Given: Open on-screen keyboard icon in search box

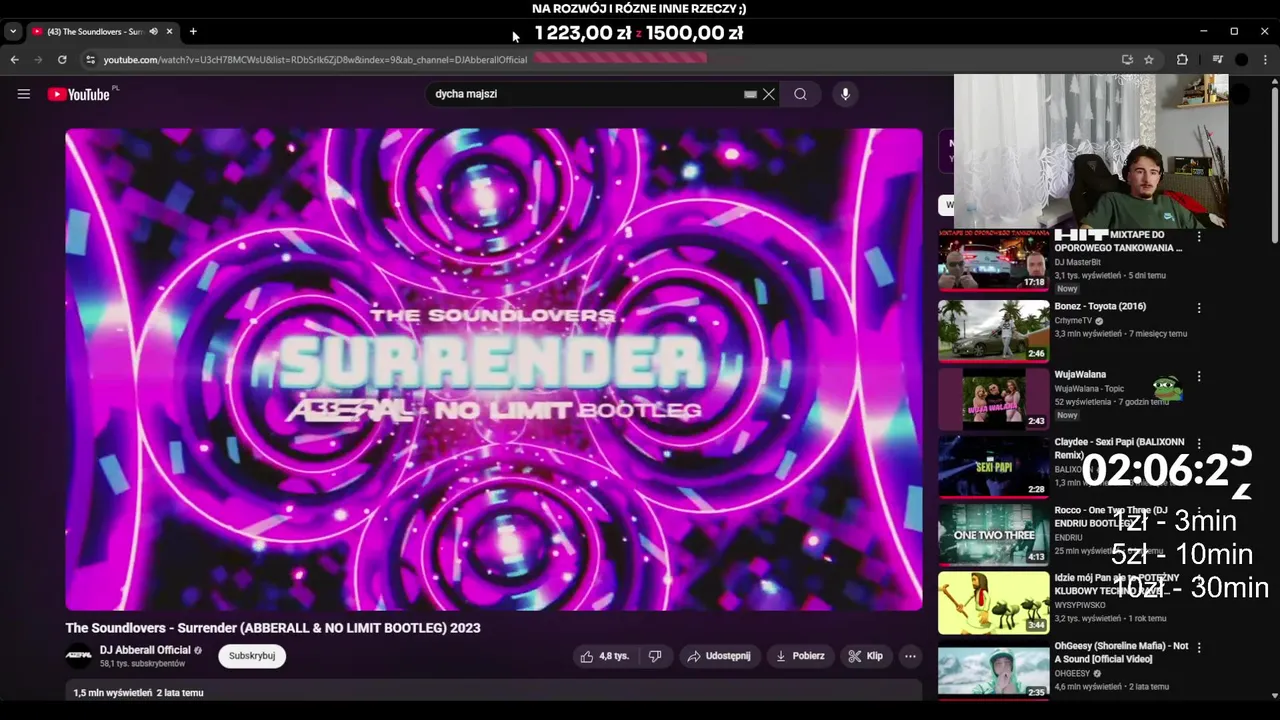Looking at the screenshot, I should tap(750, 94).
